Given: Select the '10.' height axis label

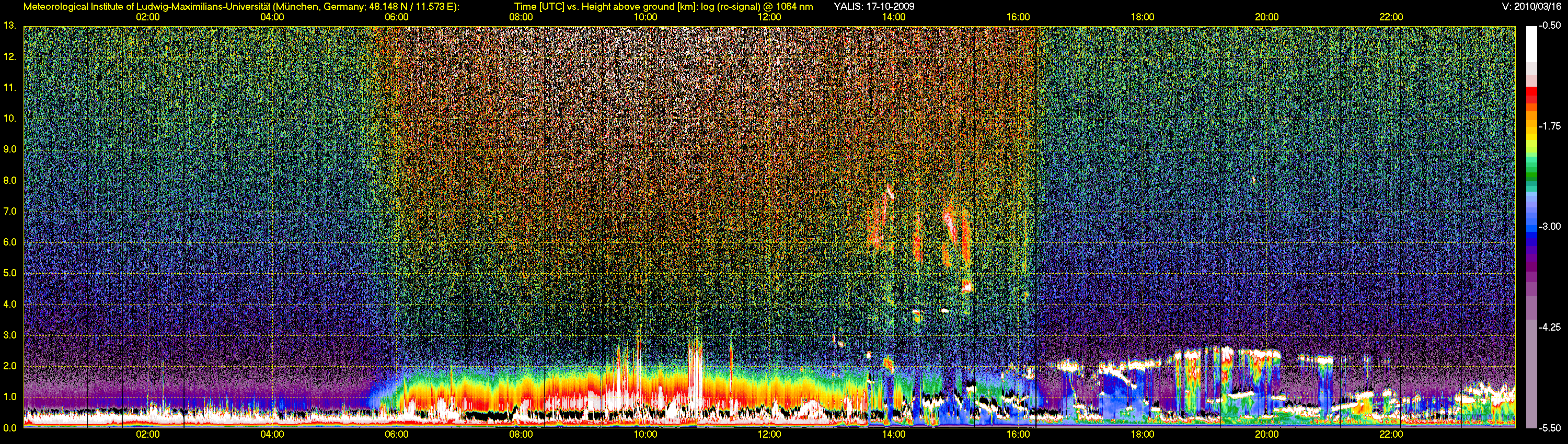Looking at the screenshot, I should pyautogui.click(x=10, y=119).
